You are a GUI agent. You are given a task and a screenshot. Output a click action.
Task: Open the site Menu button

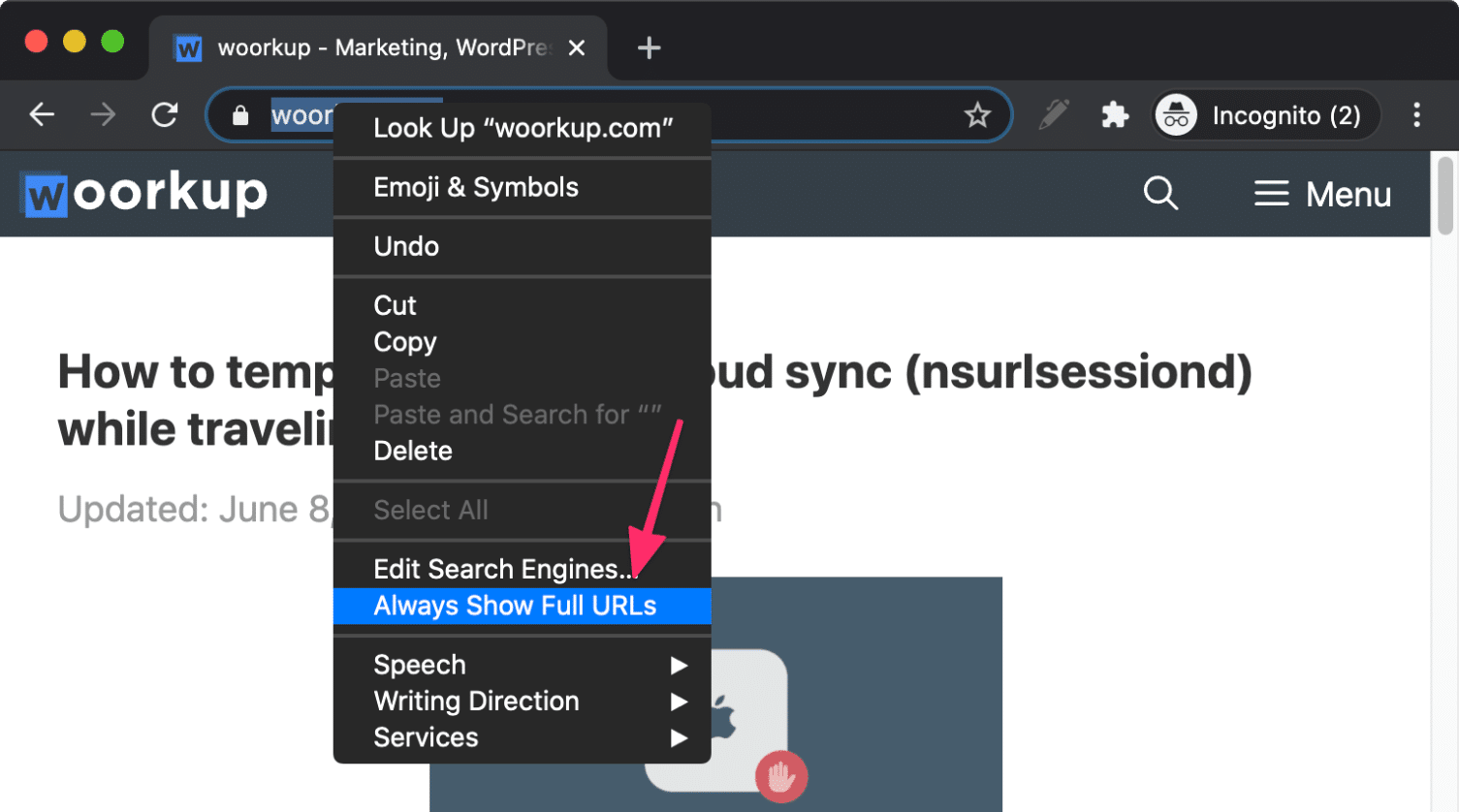[1322, 194]
